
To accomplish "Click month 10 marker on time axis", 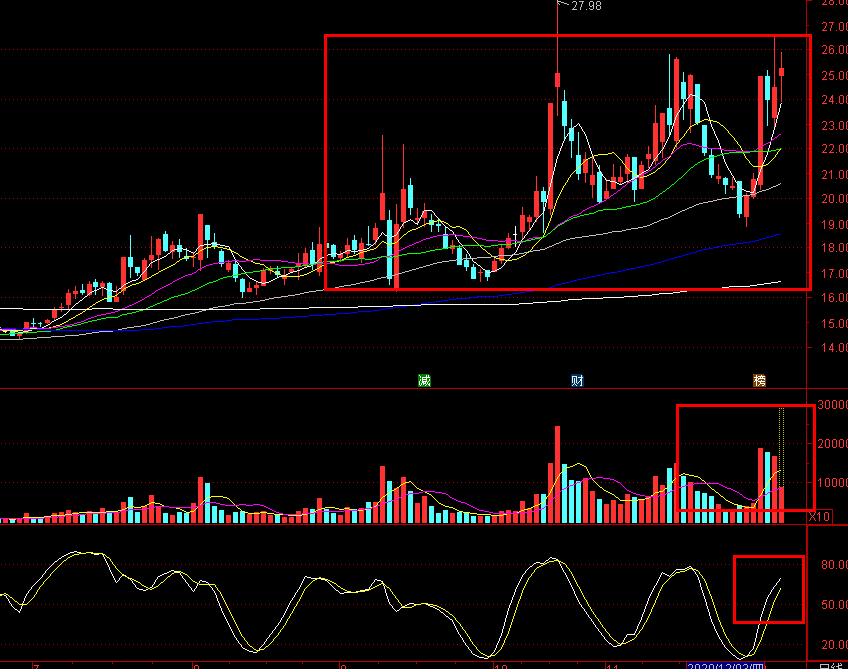I will pos(502,665).
